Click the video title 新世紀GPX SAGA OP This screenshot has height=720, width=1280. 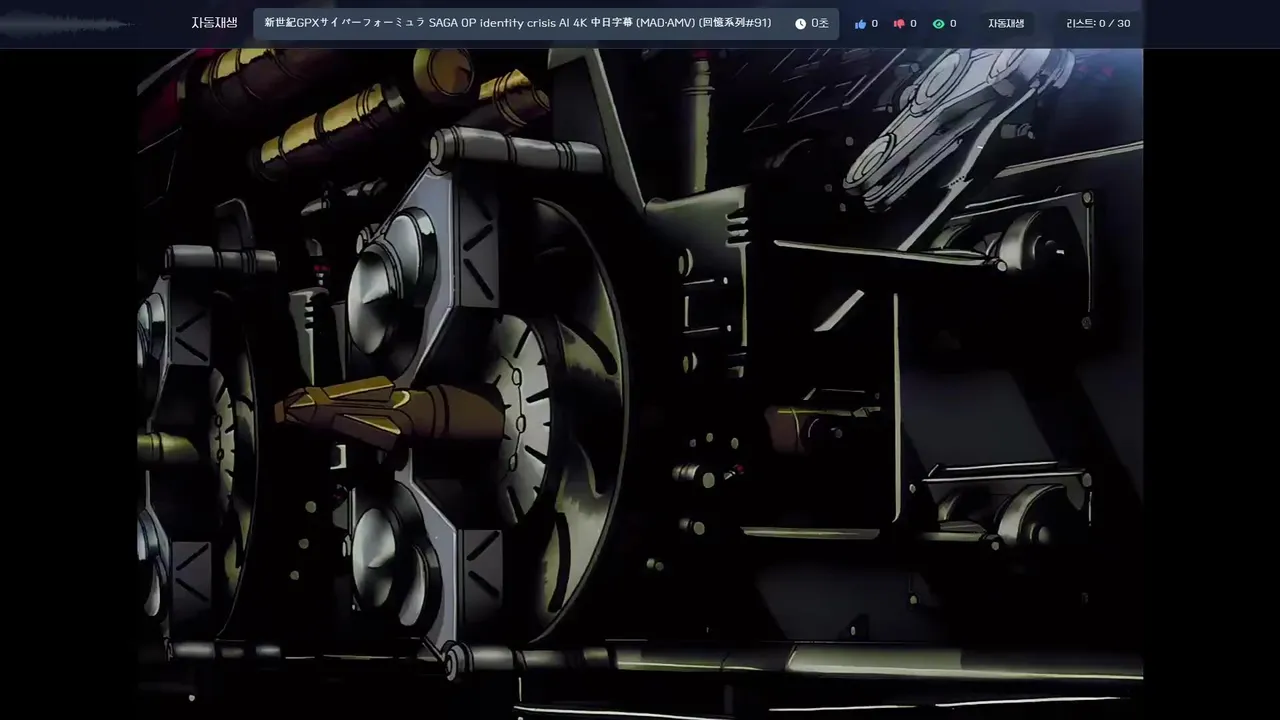(x=518, y=23)
